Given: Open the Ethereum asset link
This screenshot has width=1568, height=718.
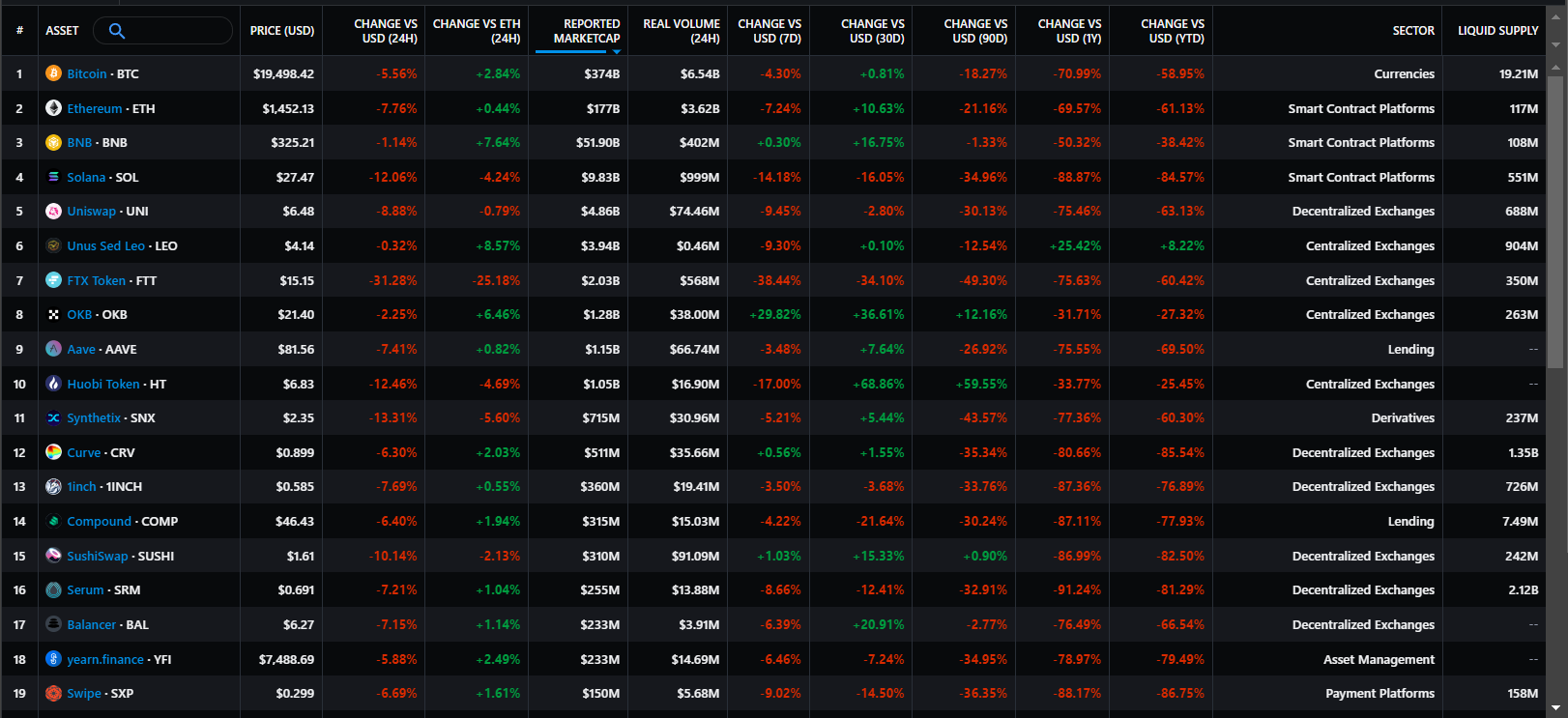Looking at the screenshot, I should point(95,108).
